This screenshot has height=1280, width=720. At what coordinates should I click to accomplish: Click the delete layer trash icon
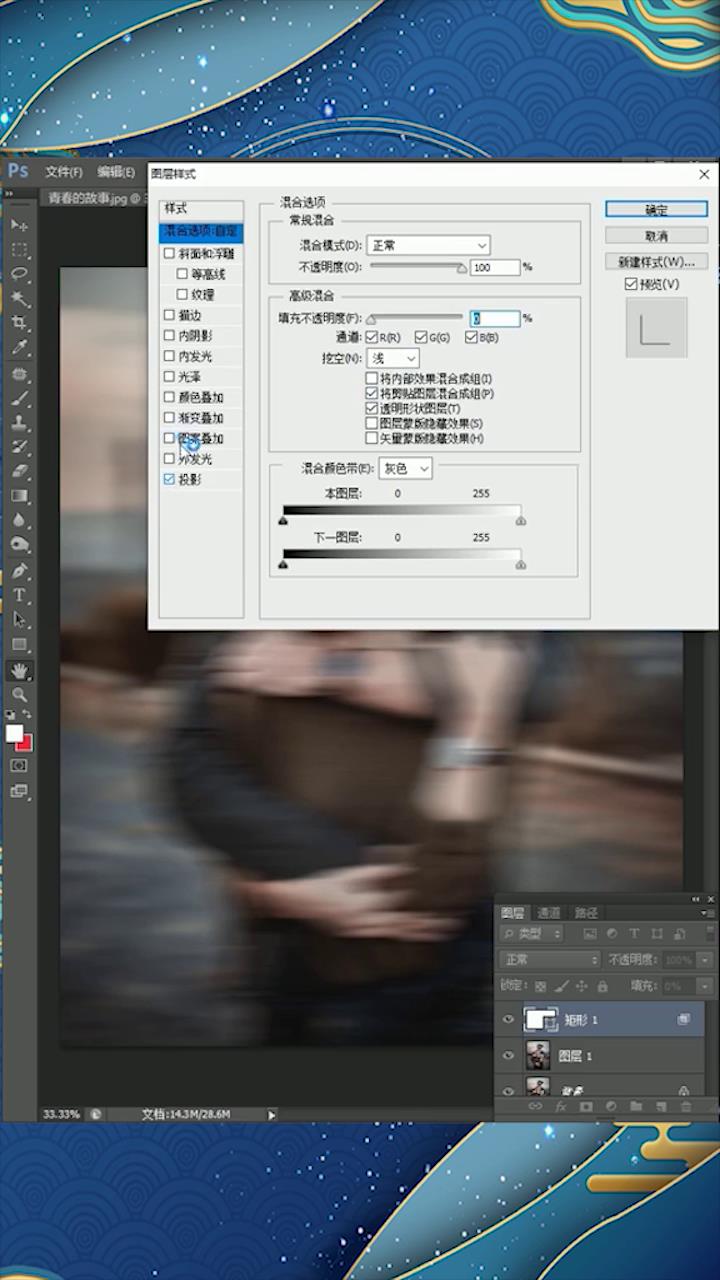pyautogui.click(x=685, y=1107)
